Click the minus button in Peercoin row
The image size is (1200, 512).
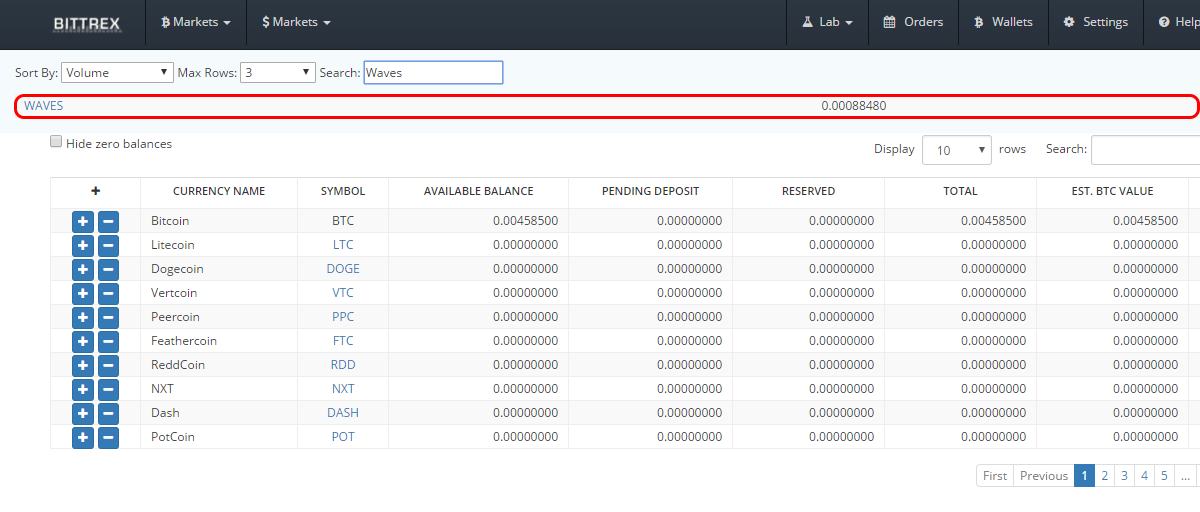coord(108,317)
